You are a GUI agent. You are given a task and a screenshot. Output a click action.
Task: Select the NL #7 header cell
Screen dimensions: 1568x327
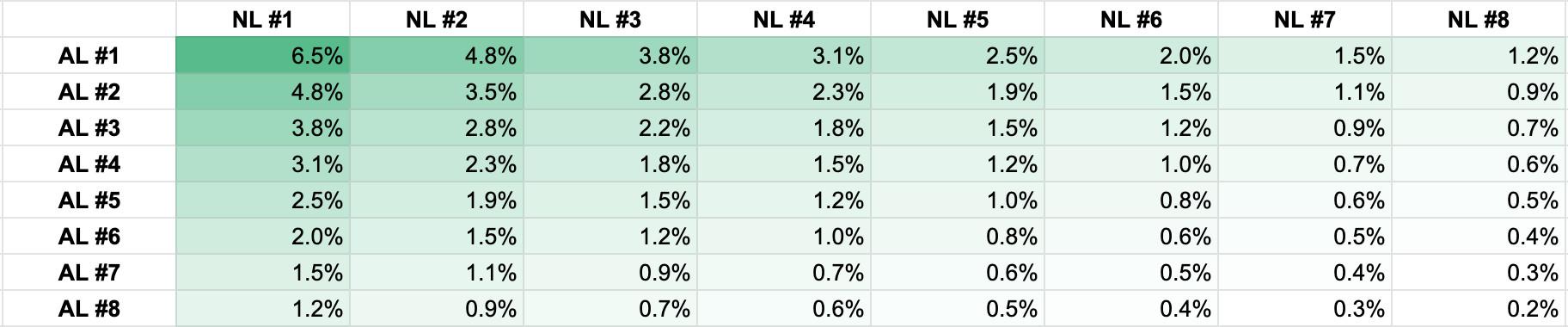pos(1305,19)
